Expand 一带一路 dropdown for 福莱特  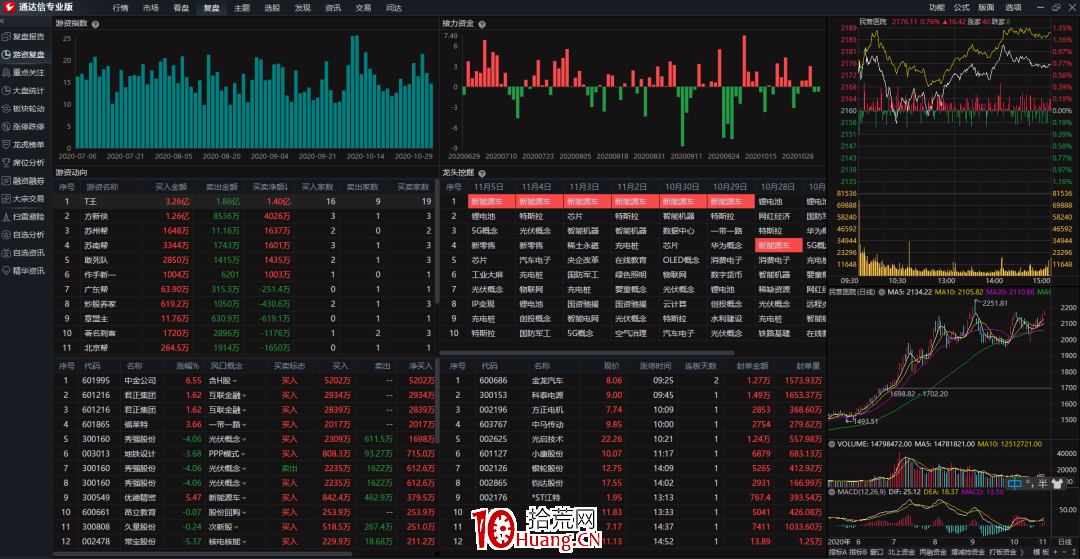[244, 425]
